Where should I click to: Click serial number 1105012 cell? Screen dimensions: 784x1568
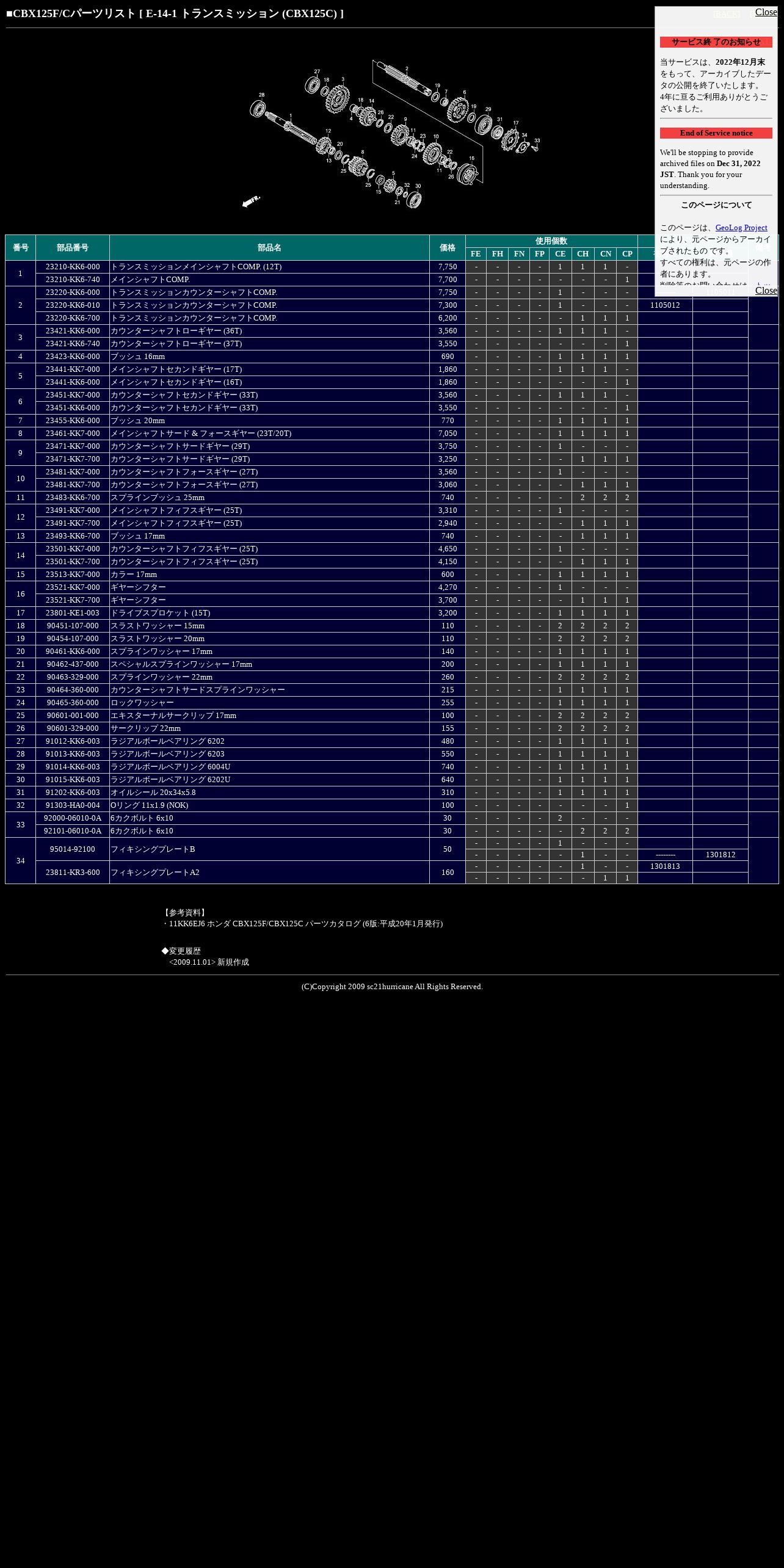pos(665,305)
